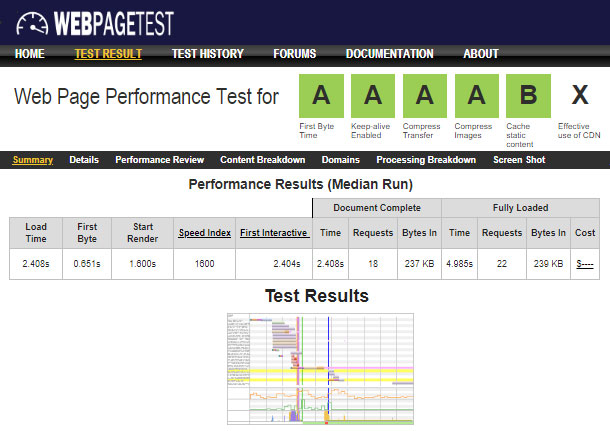The height and width of the screenshot is (431, 610).
Task: Click the Effective use of CDN X grade
Action: [580, 95]
